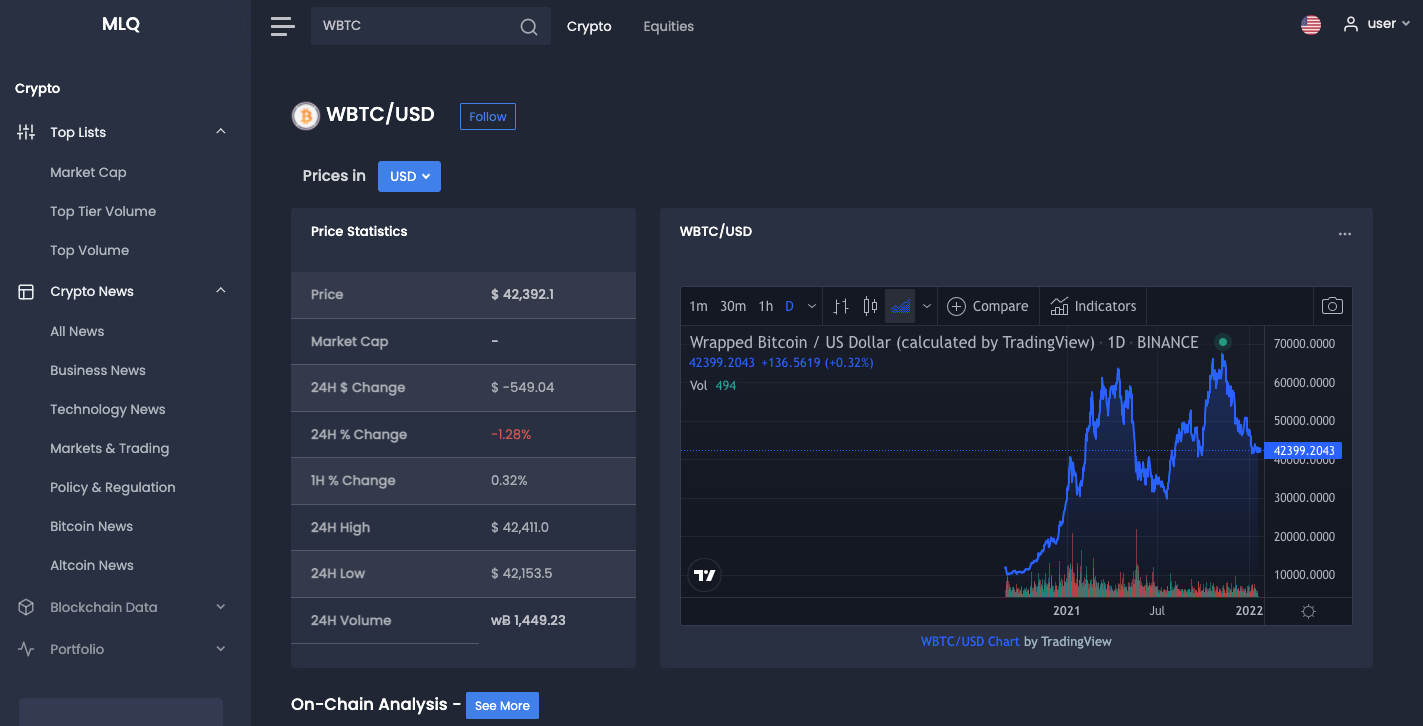Click the Compare plus icon button
This screenshot has width=1423, height=726.
[987, 306]
